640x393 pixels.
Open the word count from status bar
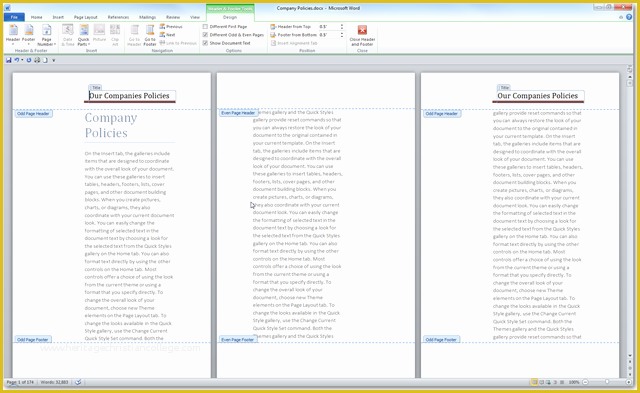[54, 382]
